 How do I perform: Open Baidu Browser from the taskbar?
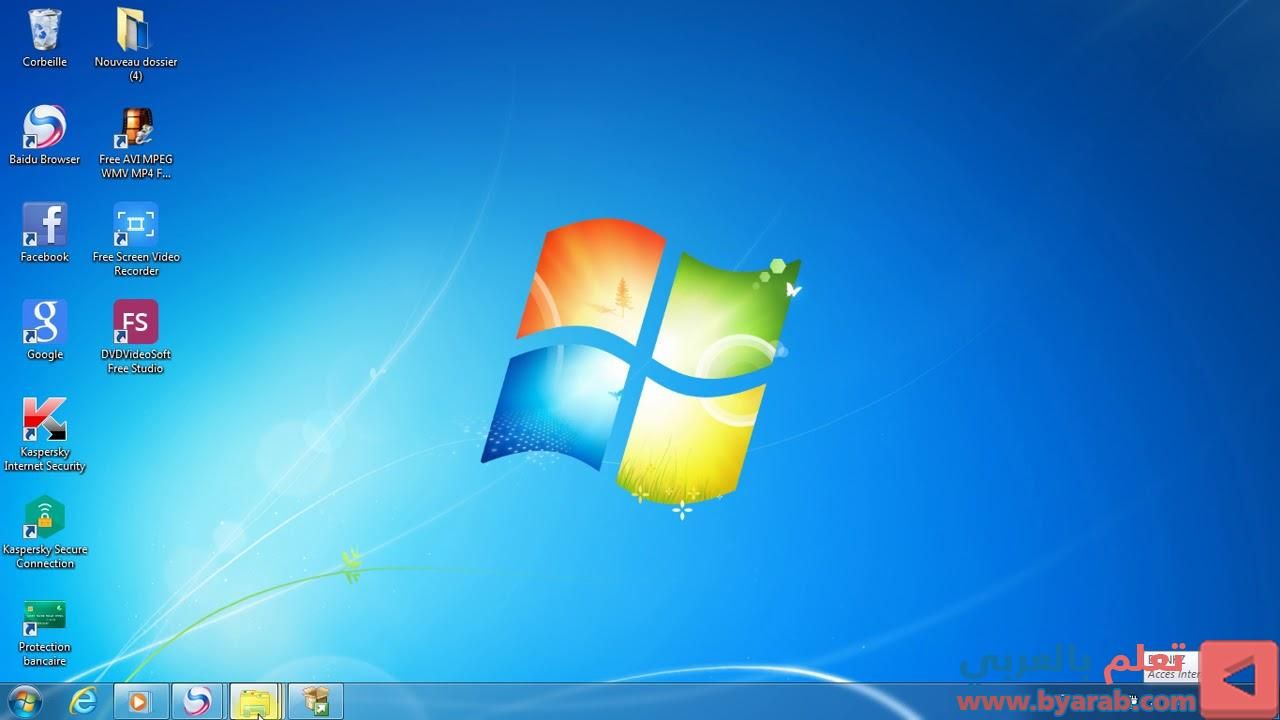(x=197, y=701)
